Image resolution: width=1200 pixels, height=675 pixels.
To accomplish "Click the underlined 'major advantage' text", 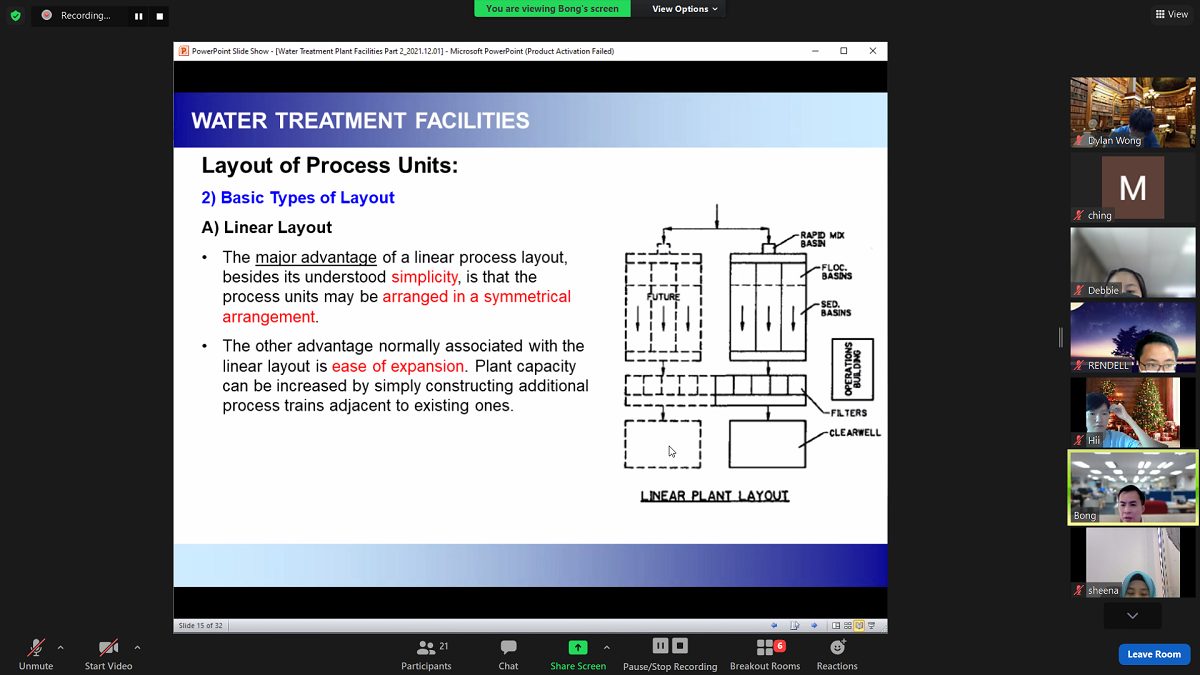I will (x=316, y=258).
